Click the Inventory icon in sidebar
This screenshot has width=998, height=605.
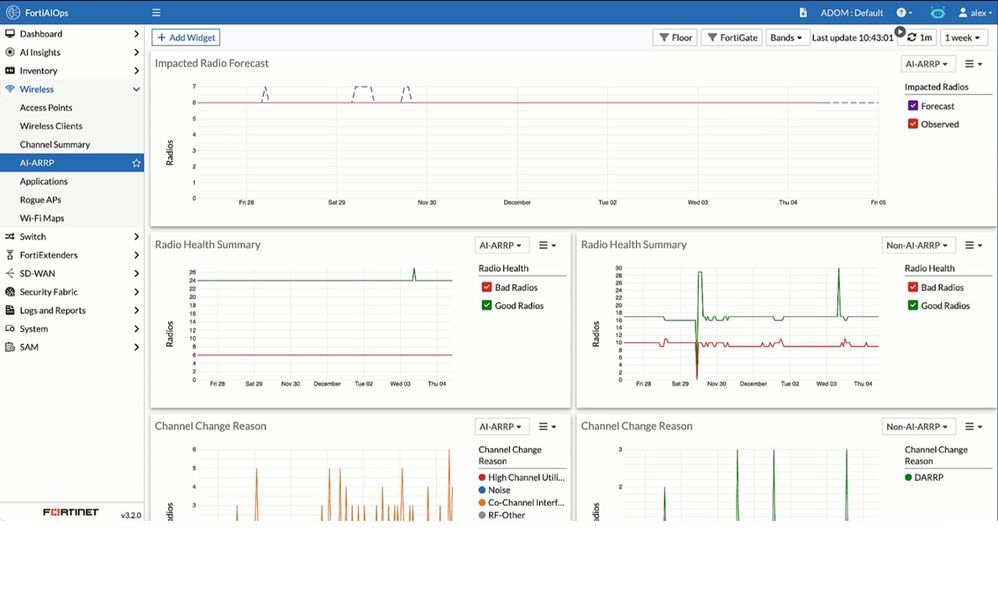pos(10,71)
